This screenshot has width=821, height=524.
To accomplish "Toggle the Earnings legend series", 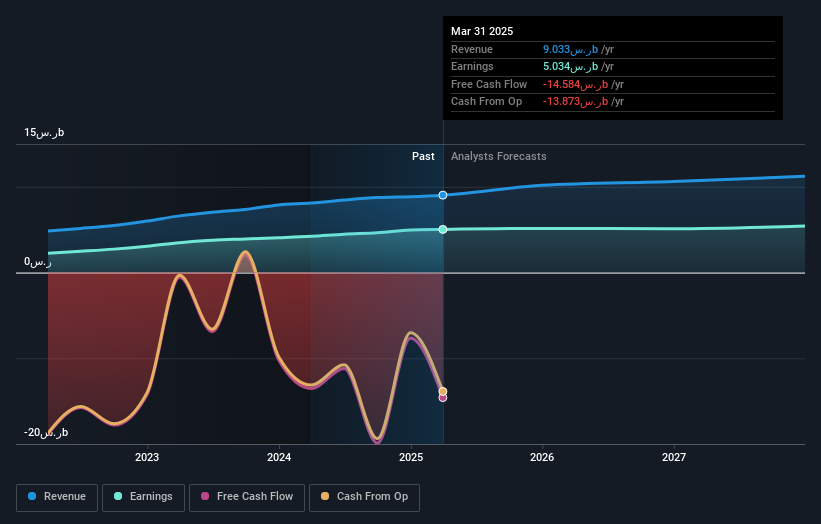I will click(143, 497).
